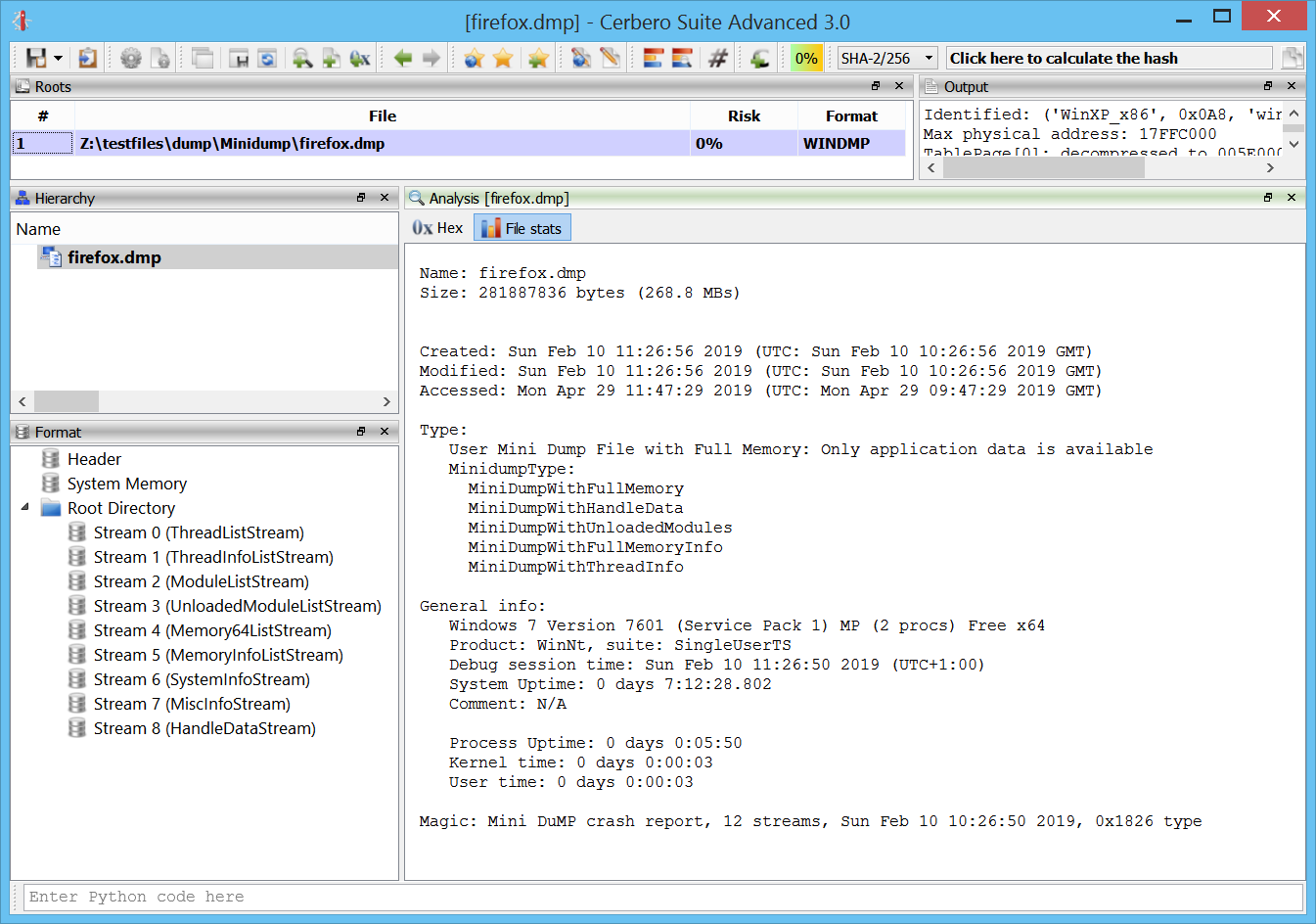Select Stream 4 (Memory64ListStream)

click(x=212, y=630)
